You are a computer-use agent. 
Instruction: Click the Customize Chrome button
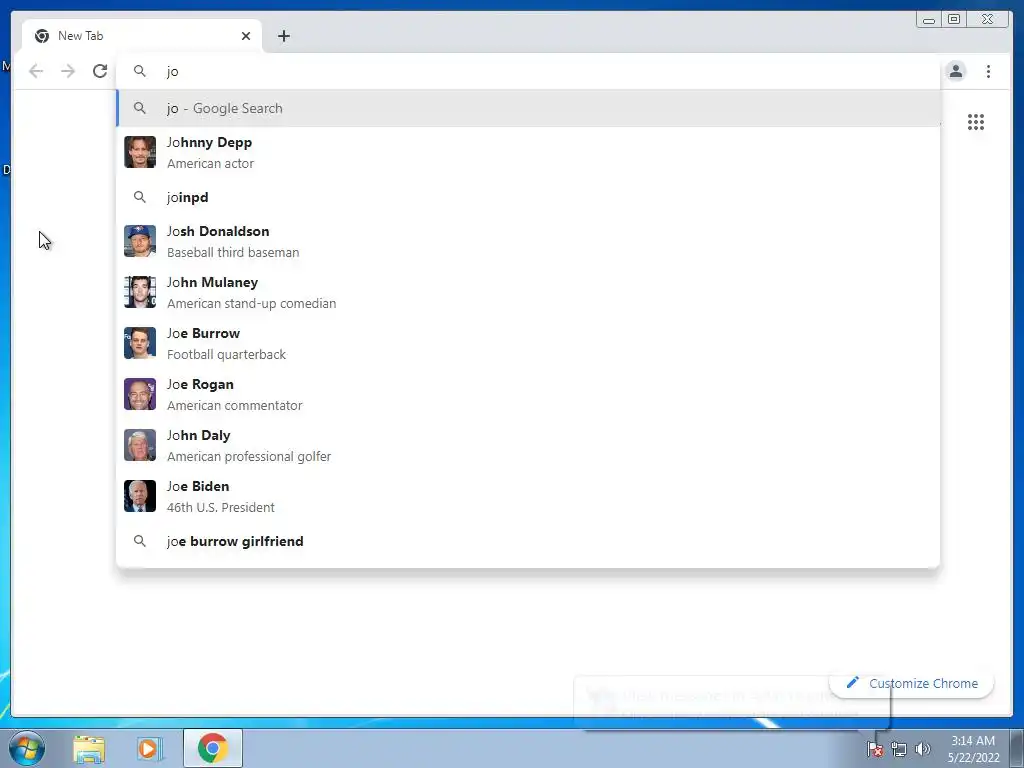click(912, 683)
